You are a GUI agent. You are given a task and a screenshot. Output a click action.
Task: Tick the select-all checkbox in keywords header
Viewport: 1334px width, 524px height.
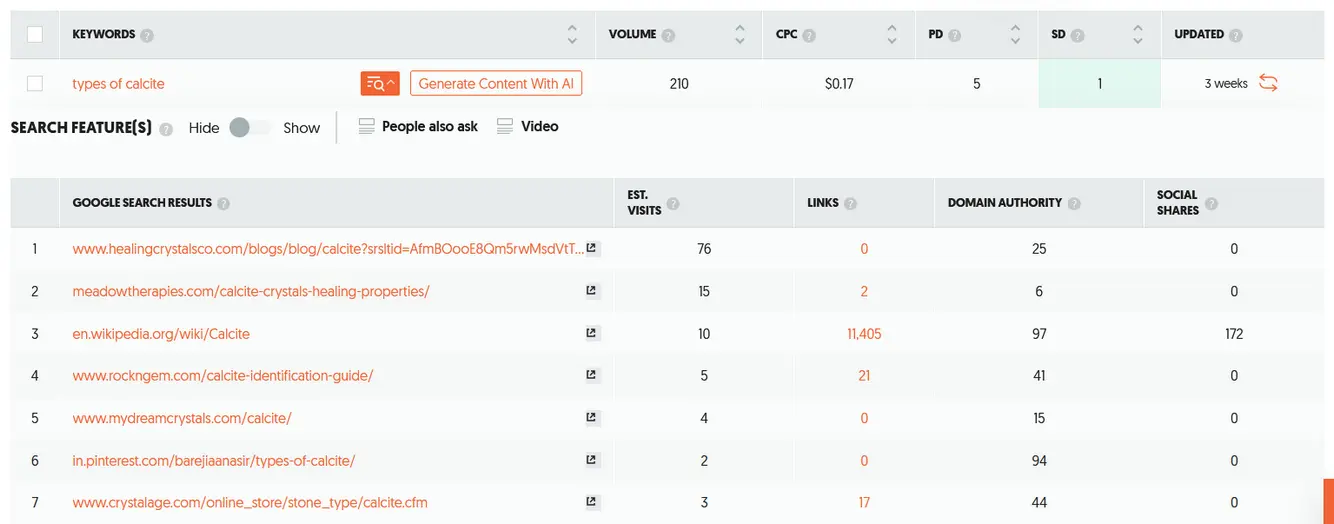35,34
